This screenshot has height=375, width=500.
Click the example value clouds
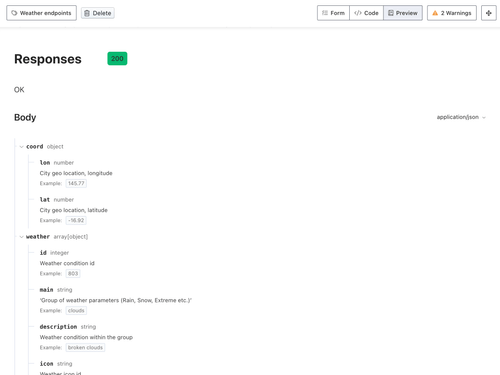click(76, 311)
